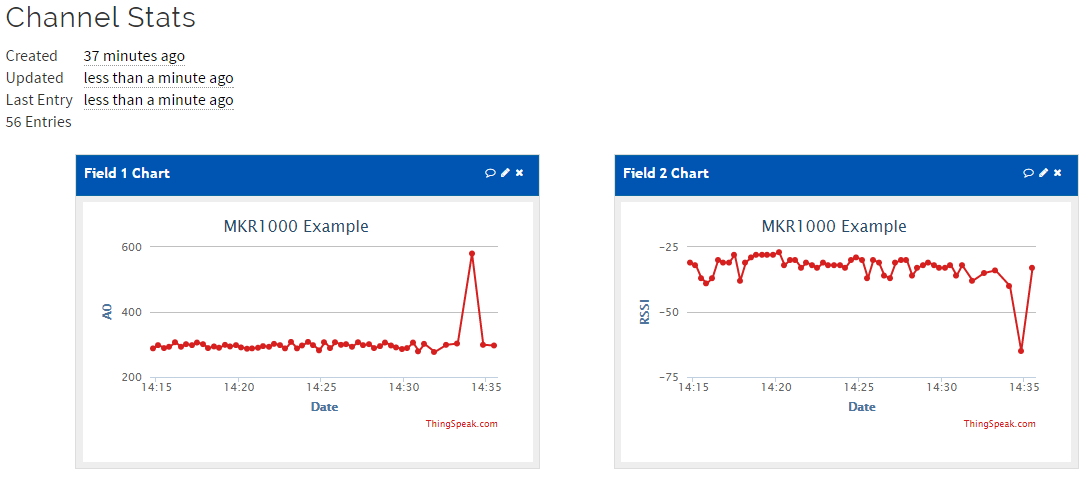Click the A0 spike data point near 600
Screen dimensions: 1088x477
pyautogui.click(x=472, y=254)
